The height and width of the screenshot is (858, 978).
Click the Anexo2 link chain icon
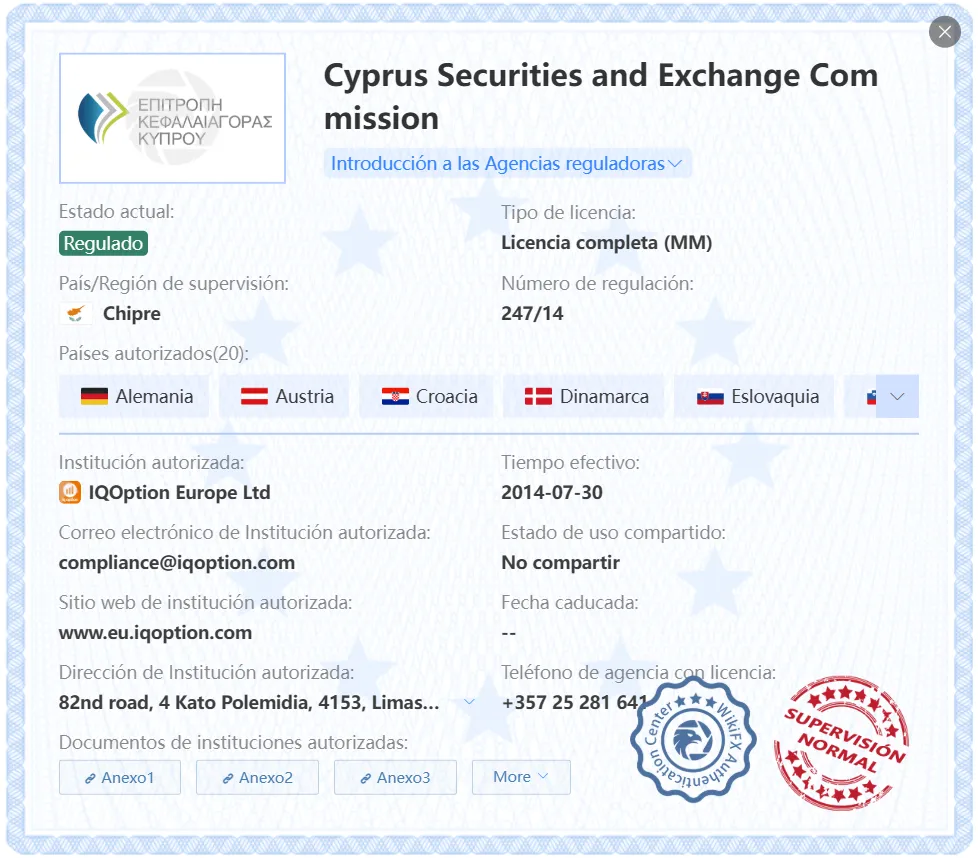click(228, 778)
